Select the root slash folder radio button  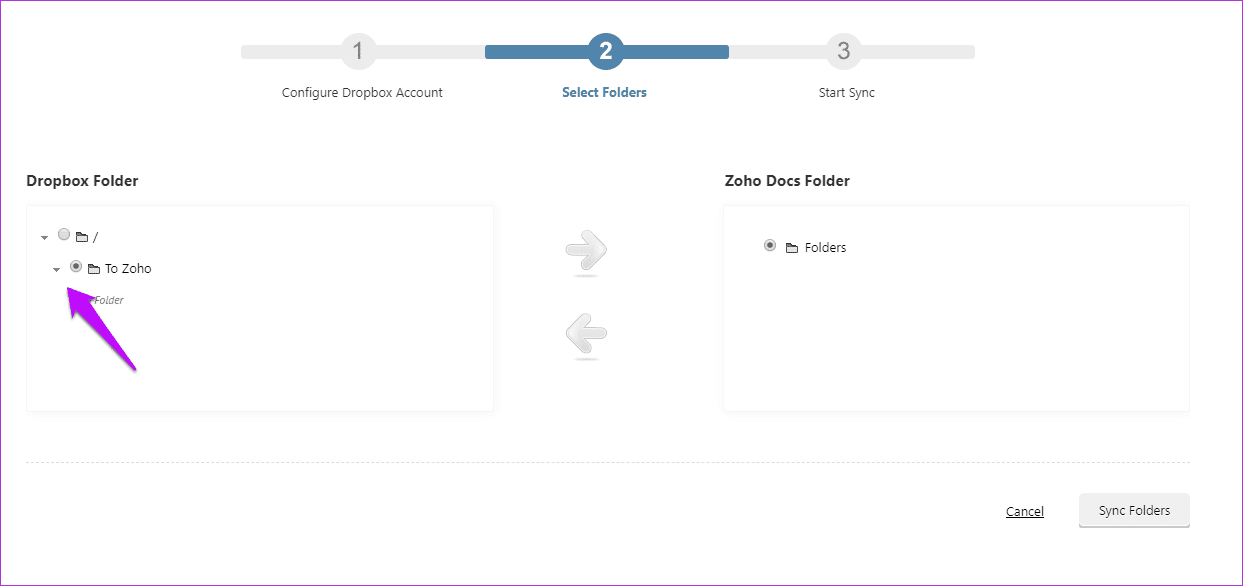tap(64, 235)
